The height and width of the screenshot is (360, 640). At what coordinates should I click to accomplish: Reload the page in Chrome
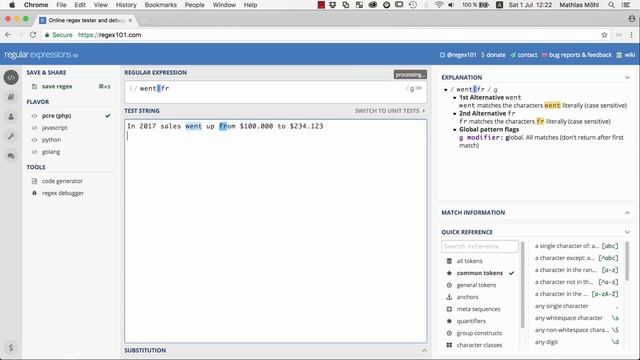[x=33, y=35]
